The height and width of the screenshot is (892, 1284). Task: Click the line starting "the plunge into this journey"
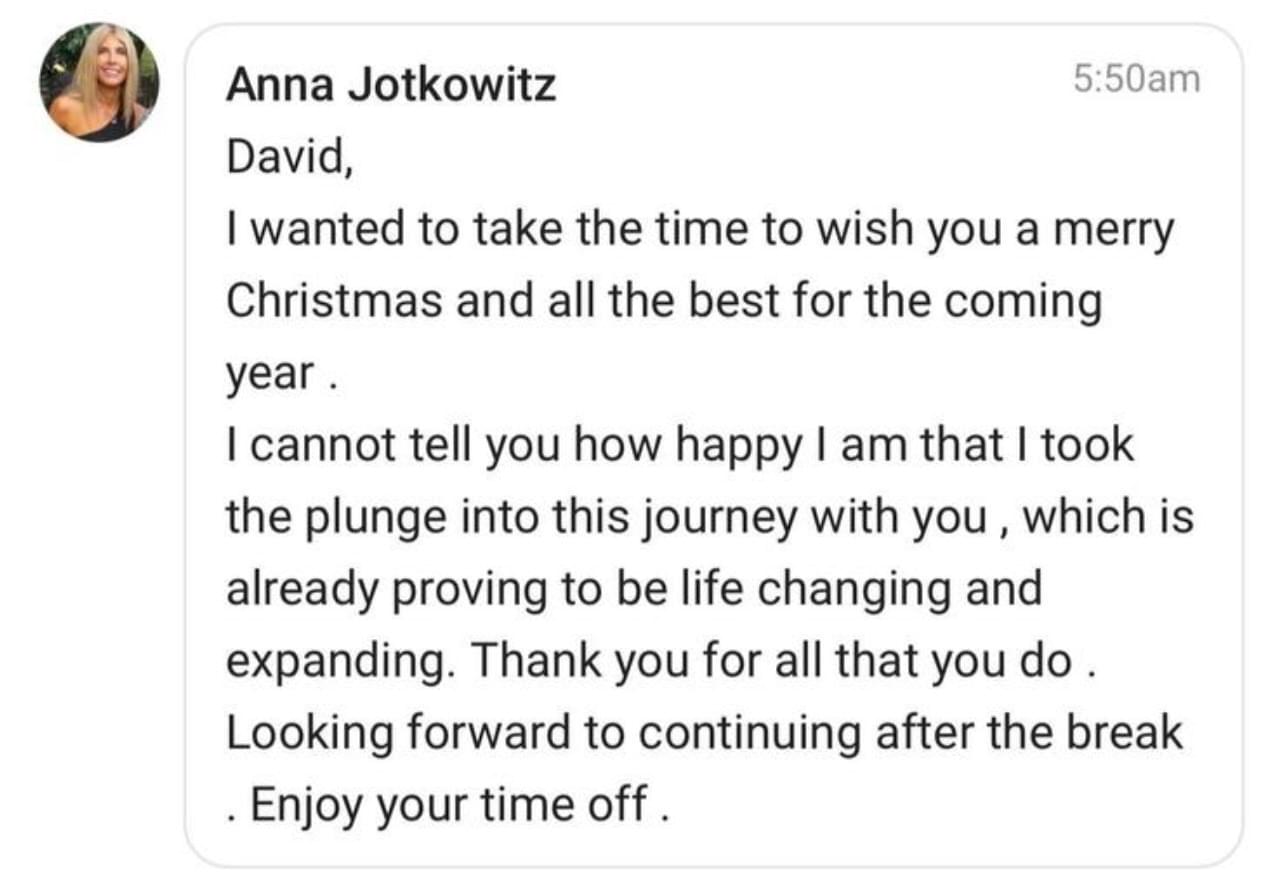click(710, 518)
